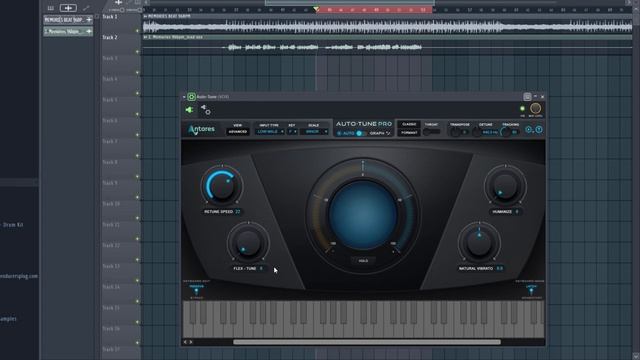
Task: Click the Retune Speed value field
Action: pyautogui.click(x=238, y=212)
